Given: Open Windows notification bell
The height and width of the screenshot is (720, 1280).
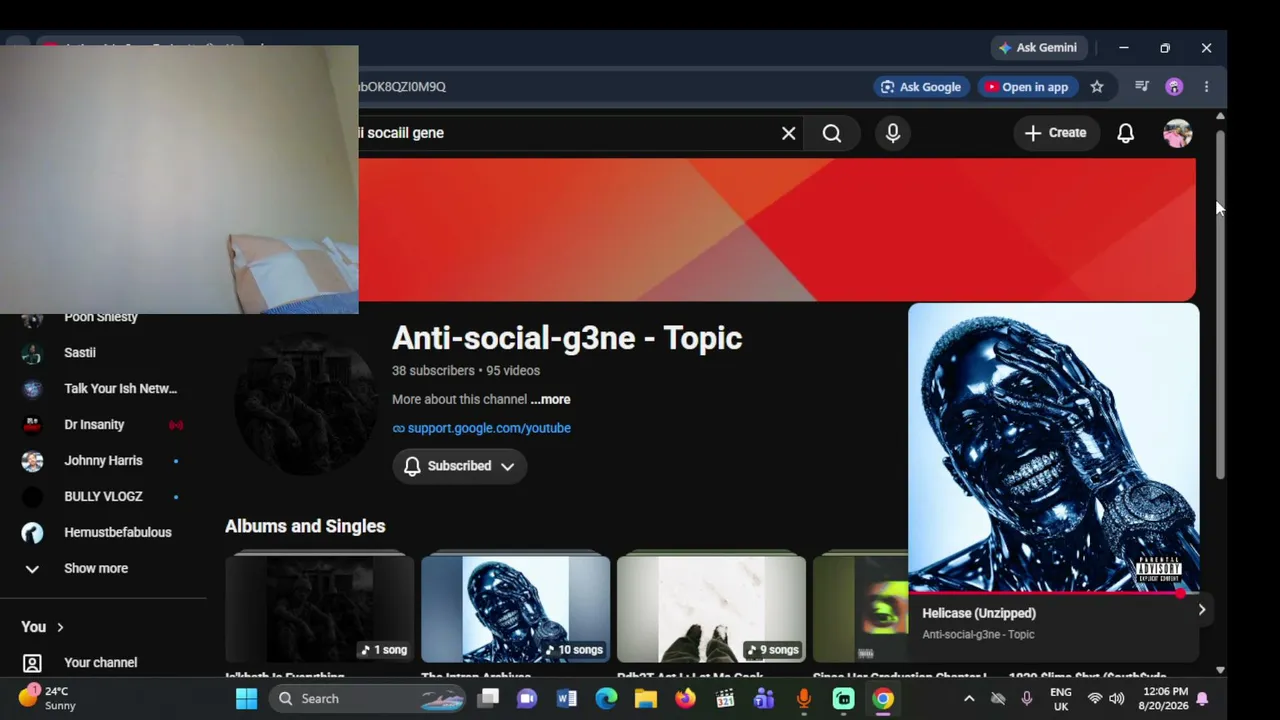Looking at the screenshot, I should pyautogui.click(x=1202, y=699).
